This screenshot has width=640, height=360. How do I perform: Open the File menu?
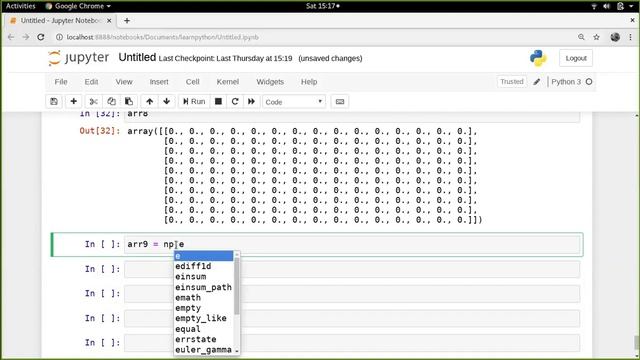tap(61, 82)
